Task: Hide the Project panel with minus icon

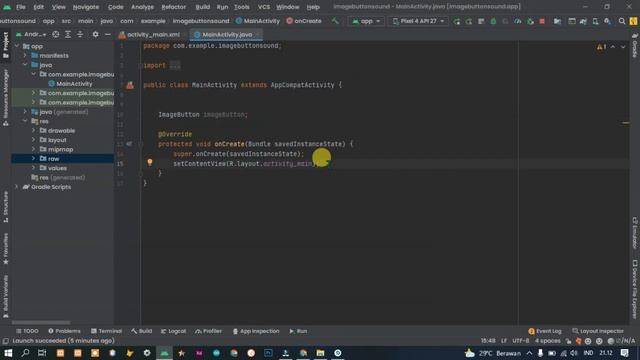Action: [107, 35]
